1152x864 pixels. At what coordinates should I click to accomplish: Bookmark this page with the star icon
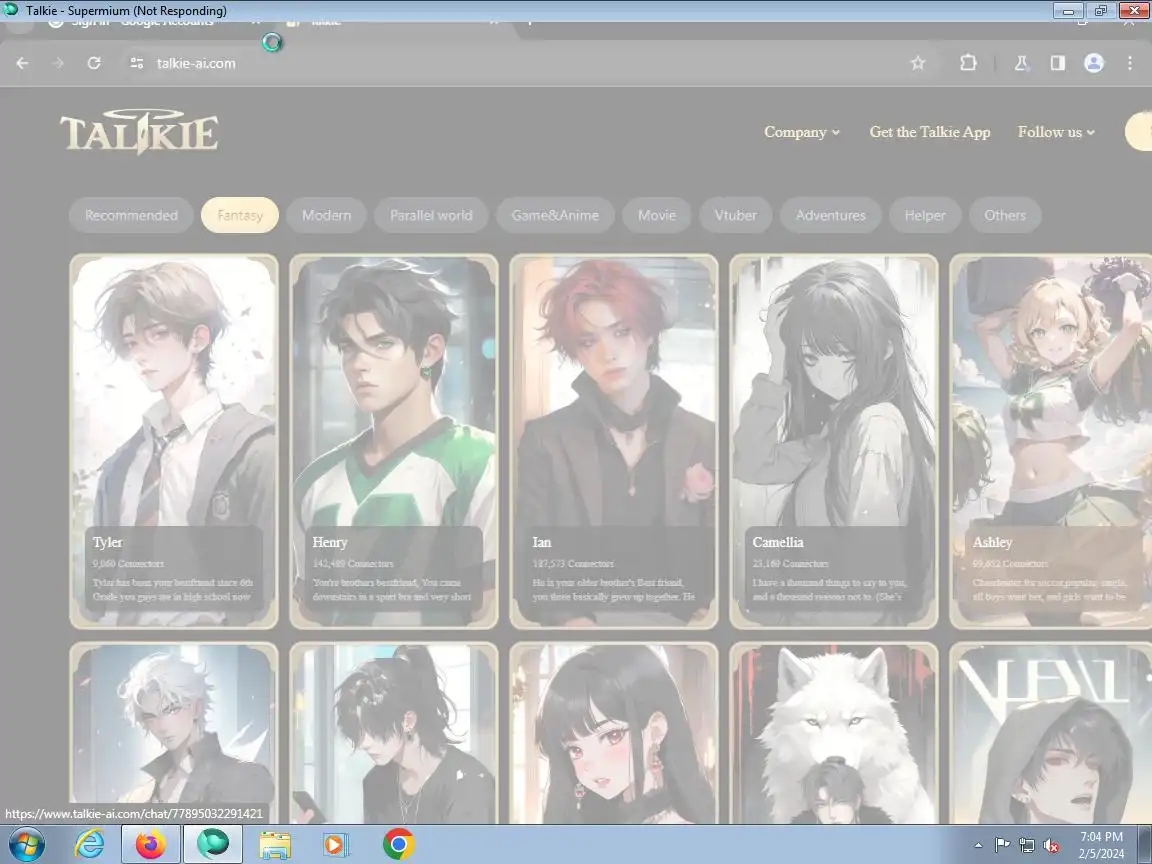pyautogui.click(x=918, y=63)
